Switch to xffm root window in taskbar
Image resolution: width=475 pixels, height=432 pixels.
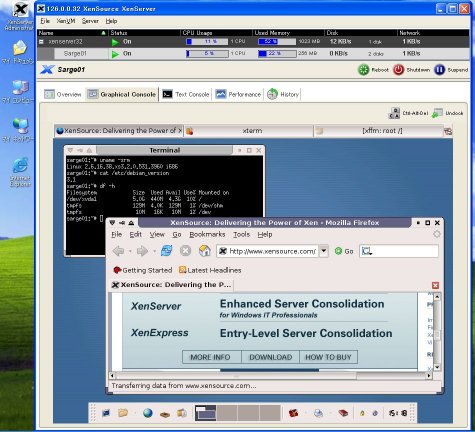coord(379,131)
